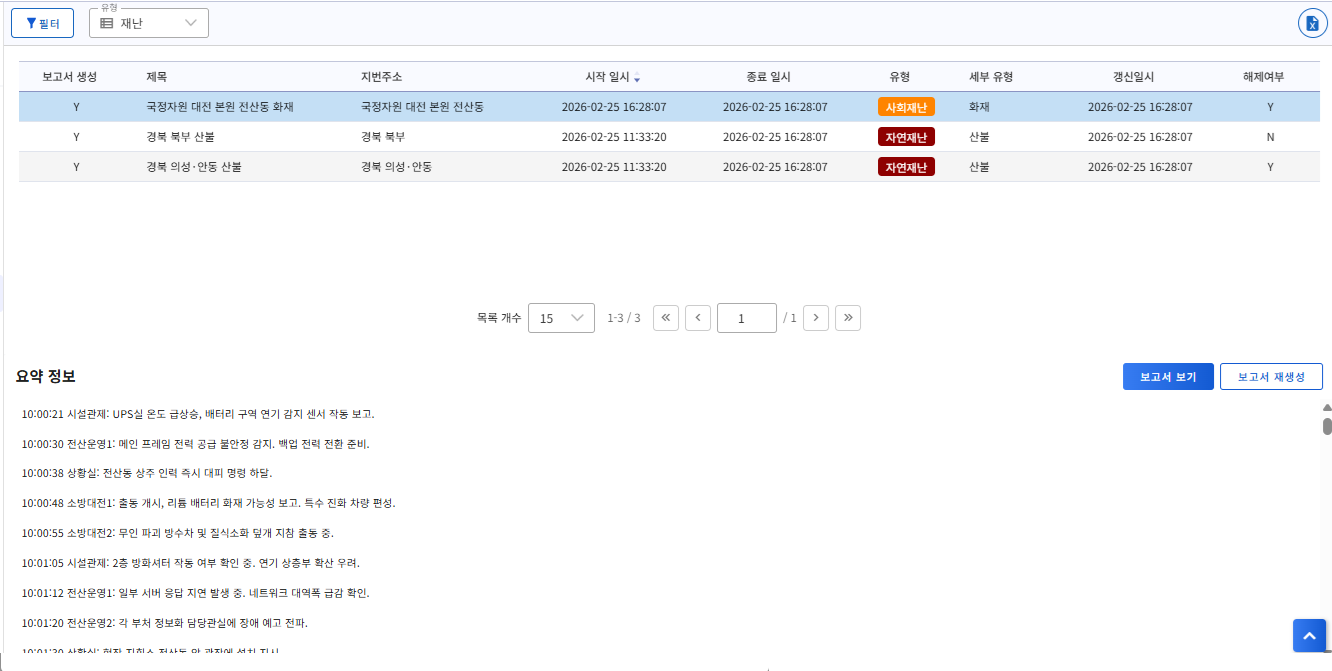Click the 보고서 보기 button

tap(1168, 377)
